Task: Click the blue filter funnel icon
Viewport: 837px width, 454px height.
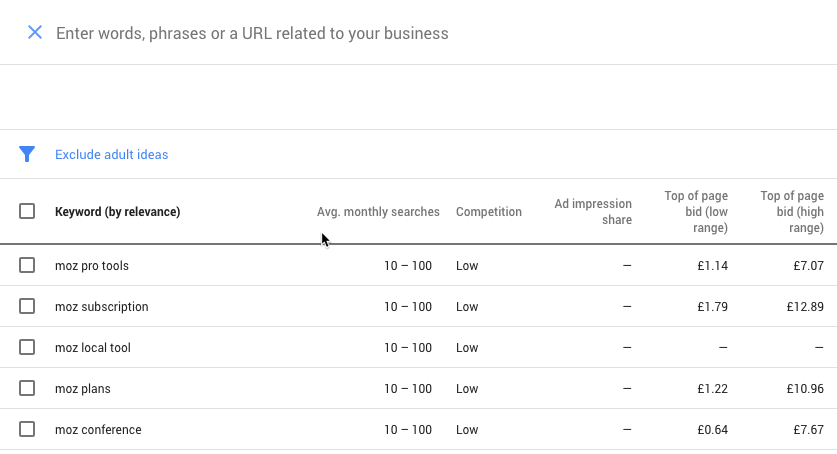Action: pyautogui.click(x=27, y=154)
